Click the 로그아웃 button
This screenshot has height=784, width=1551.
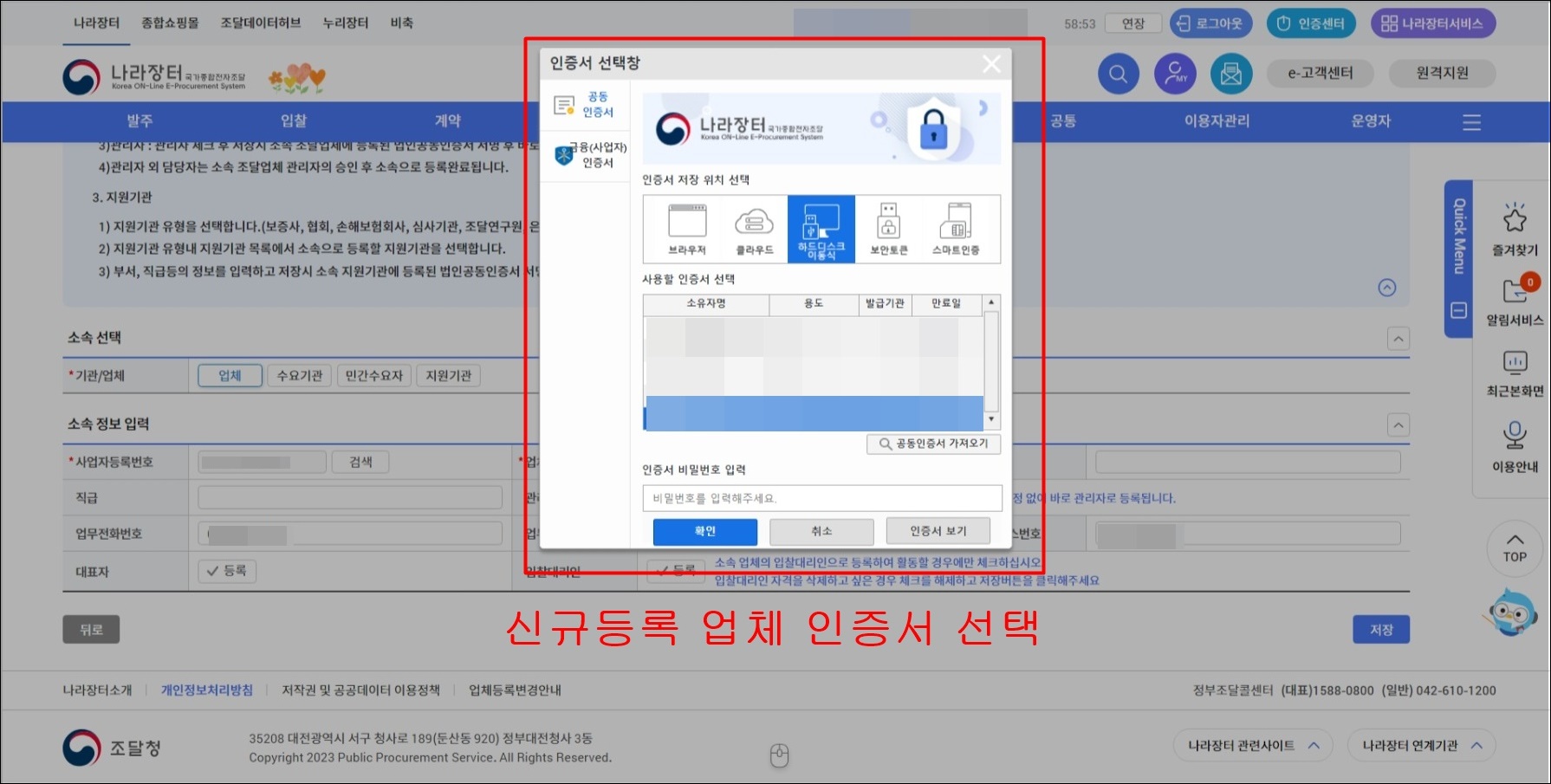coord(1210,23)
